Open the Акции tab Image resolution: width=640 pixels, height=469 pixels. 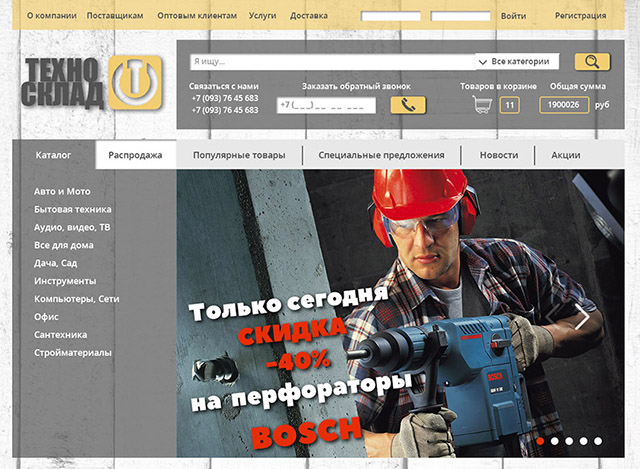566,155
